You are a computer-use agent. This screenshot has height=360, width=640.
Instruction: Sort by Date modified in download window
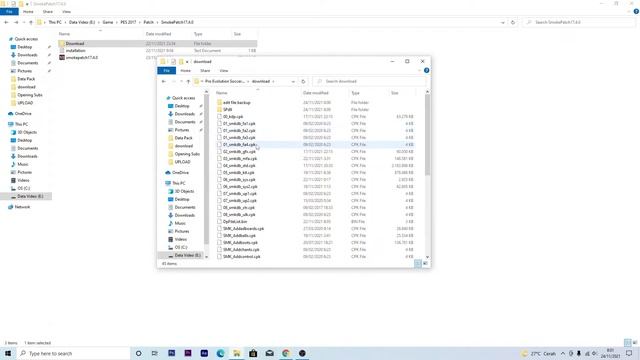pyautogui.click(x=316, y=93)
